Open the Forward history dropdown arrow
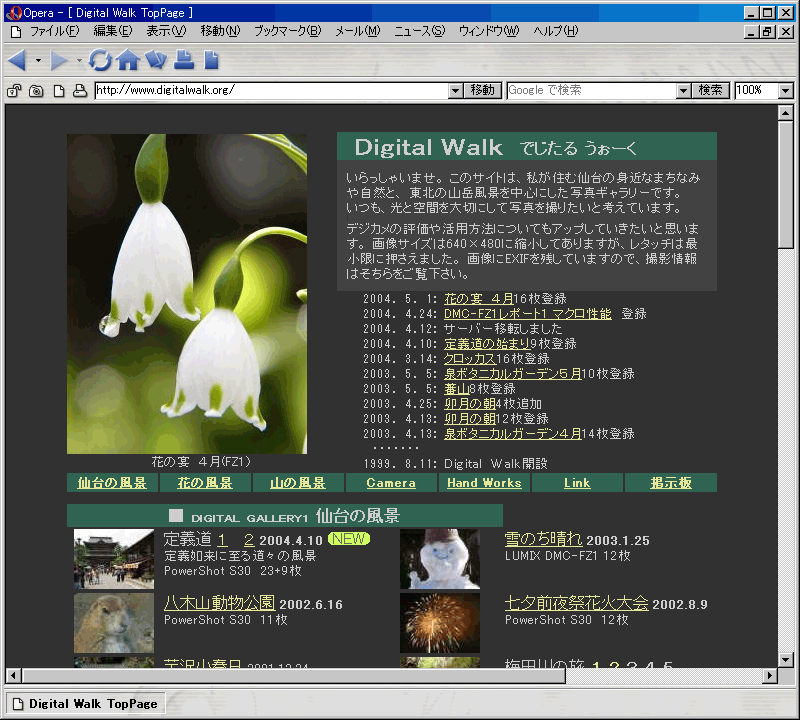800x720 pixels. click(x=79, y=61)
